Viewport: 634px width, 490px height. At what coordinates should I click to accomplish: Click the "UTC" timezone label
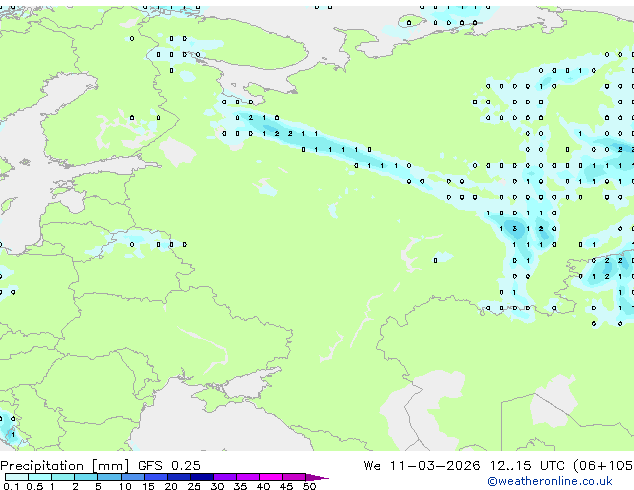[552, 465]
